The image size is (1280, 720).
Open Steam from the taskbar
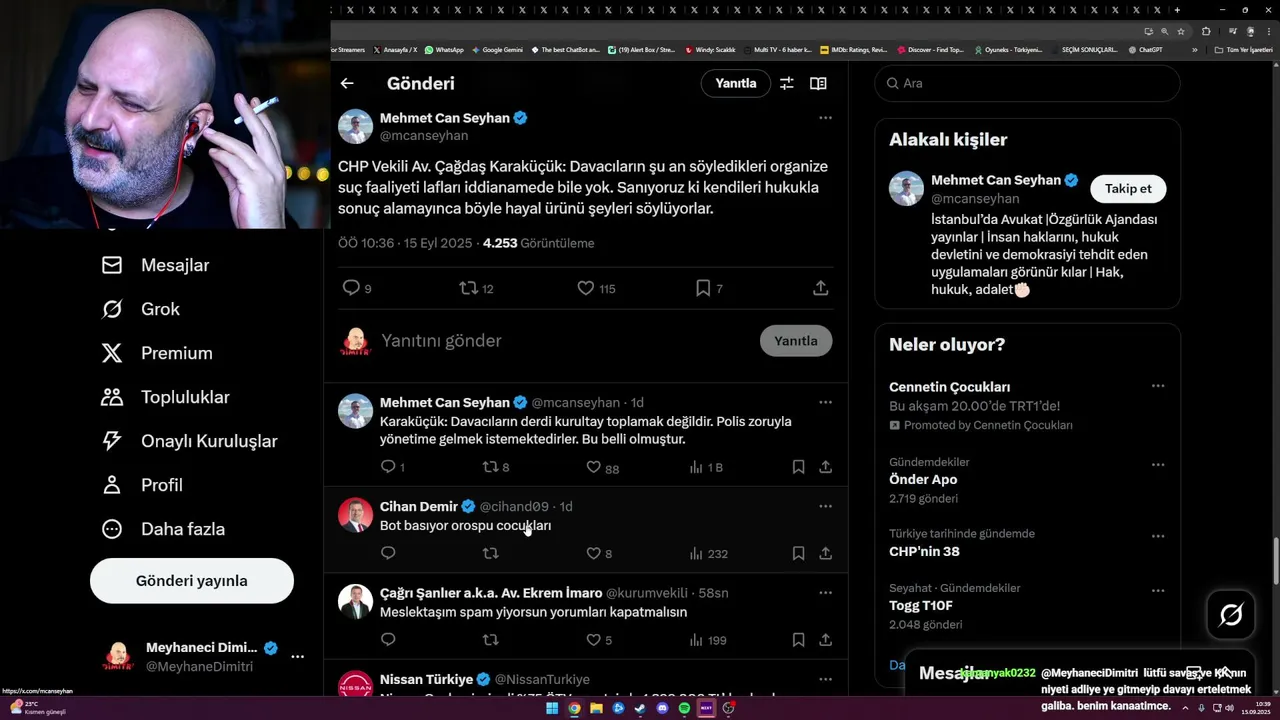(641, 708)
